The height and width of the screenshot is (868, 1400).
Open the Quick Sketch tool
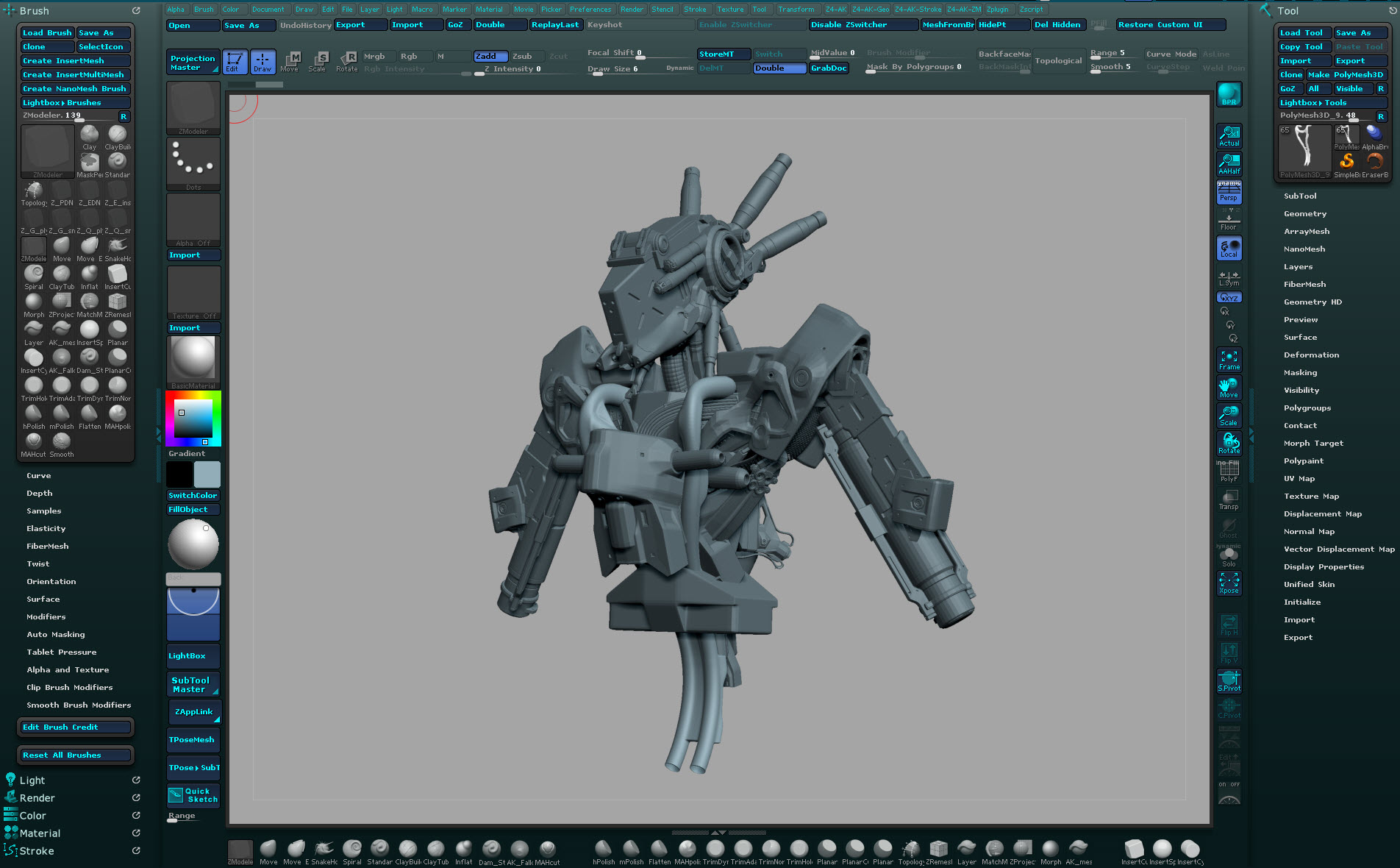(x=193, y=795)
